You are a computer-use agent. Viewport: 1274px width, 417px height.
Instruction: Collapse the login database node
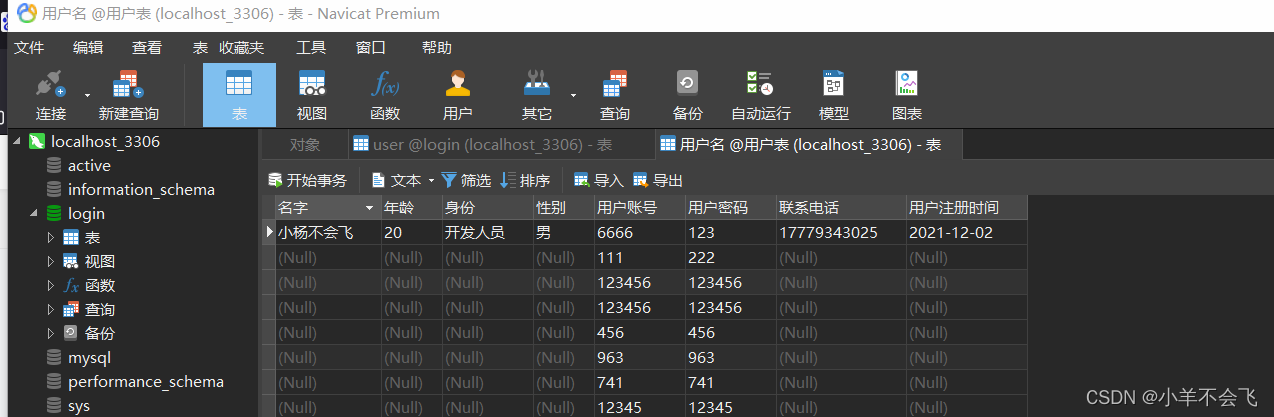point(33,213)
